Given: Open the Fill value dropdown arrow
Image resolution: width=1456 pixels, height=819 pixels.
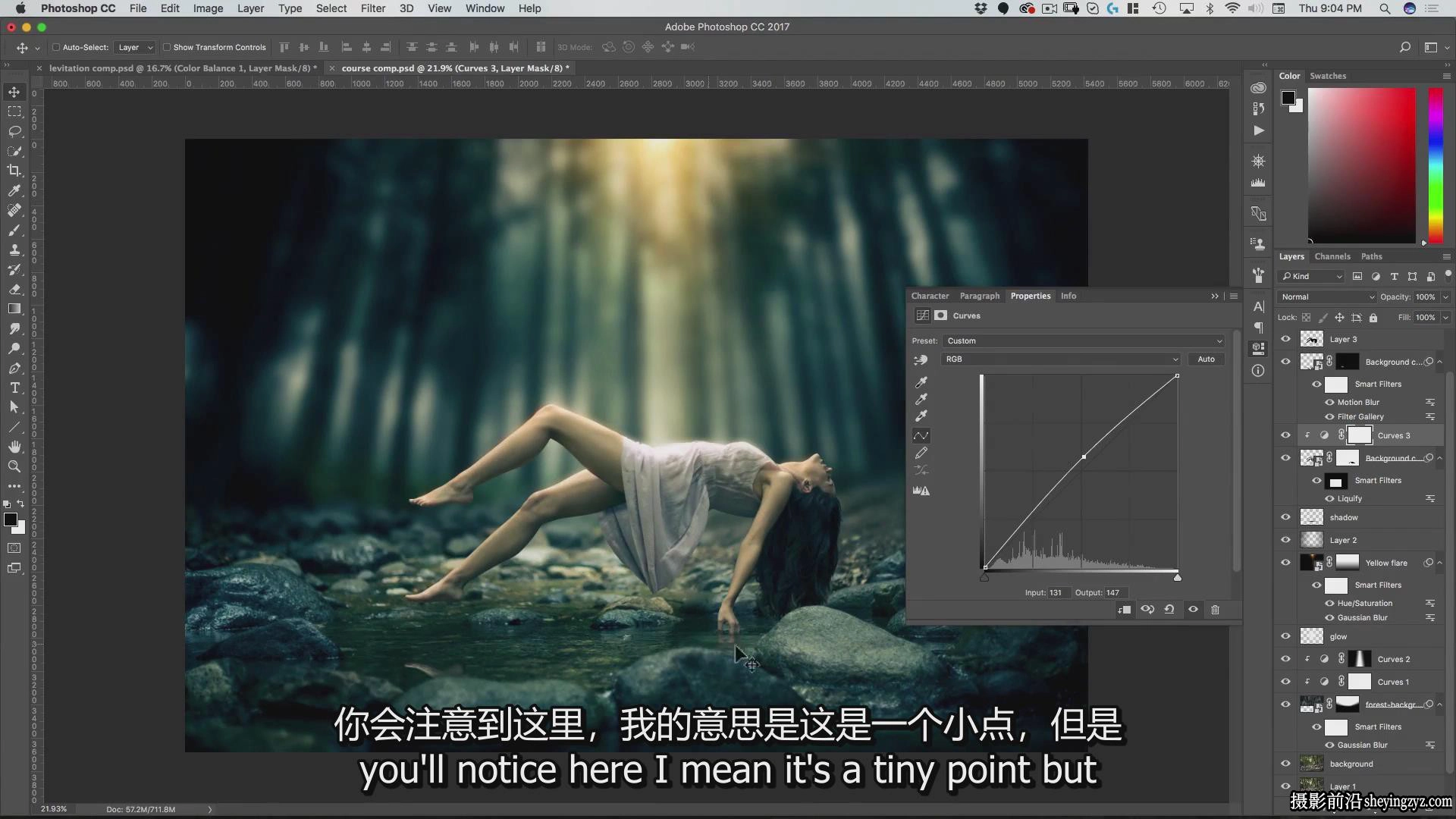Looking at the screenshot, I should pos(1445,317).
